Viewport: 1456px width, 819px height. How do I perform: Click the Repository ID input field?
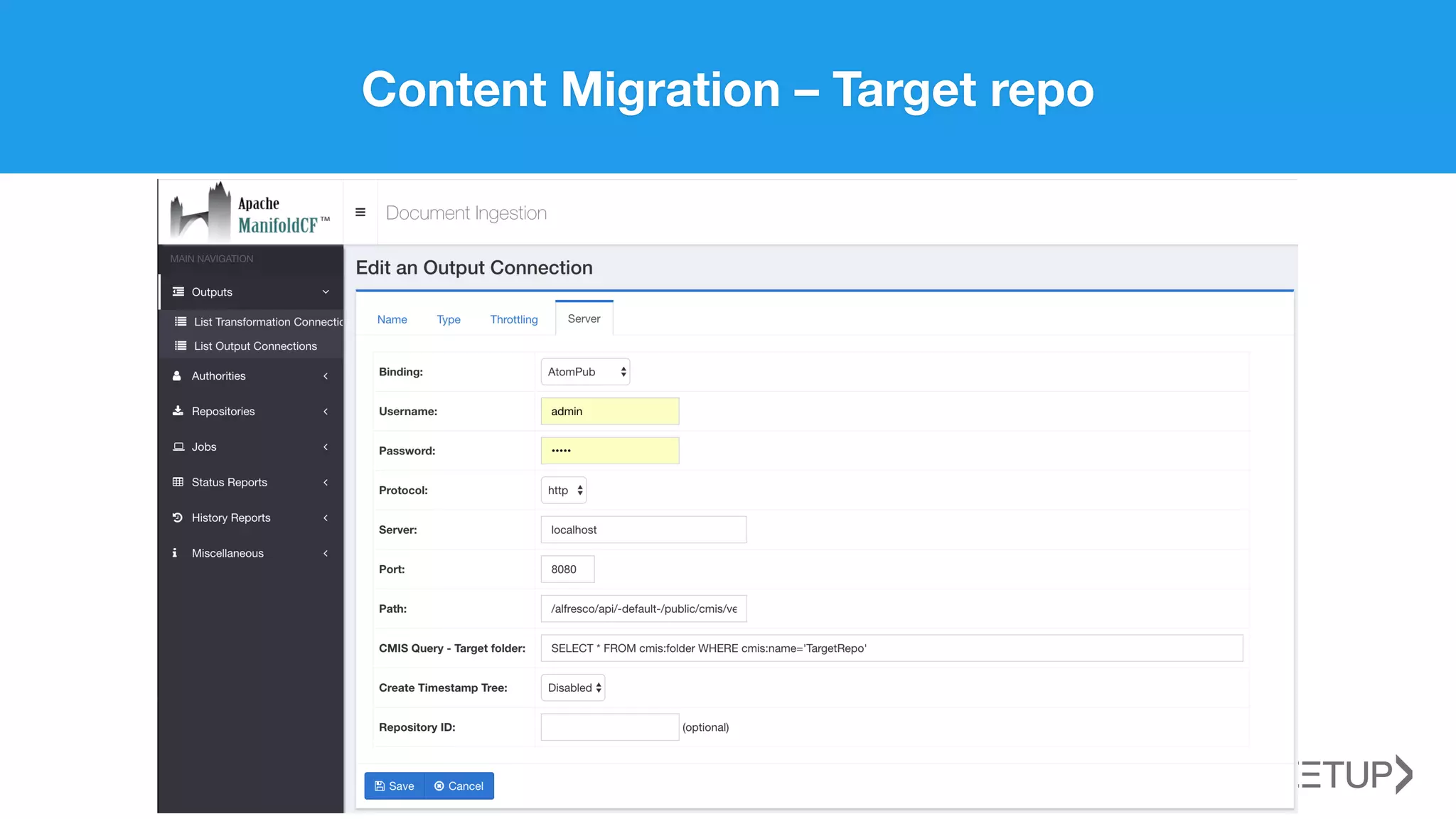pos(609,727)
